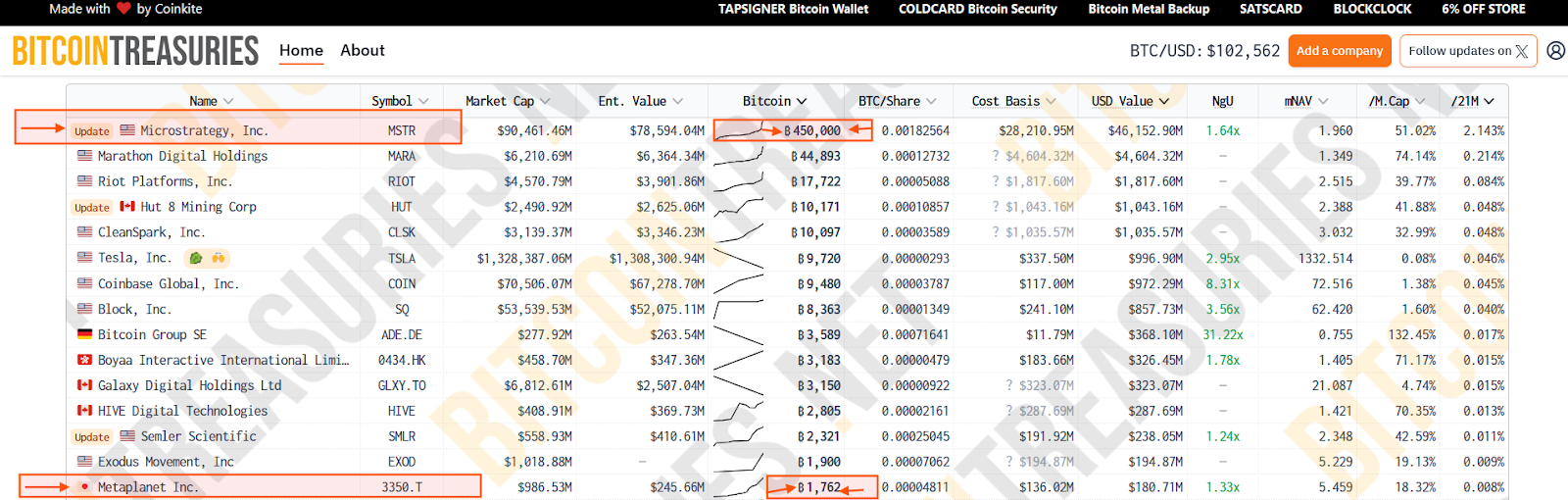Sort table by Symbol column
Image resolution: width=1568 pixels, height=500 pixels.
(x=400, y=101)
